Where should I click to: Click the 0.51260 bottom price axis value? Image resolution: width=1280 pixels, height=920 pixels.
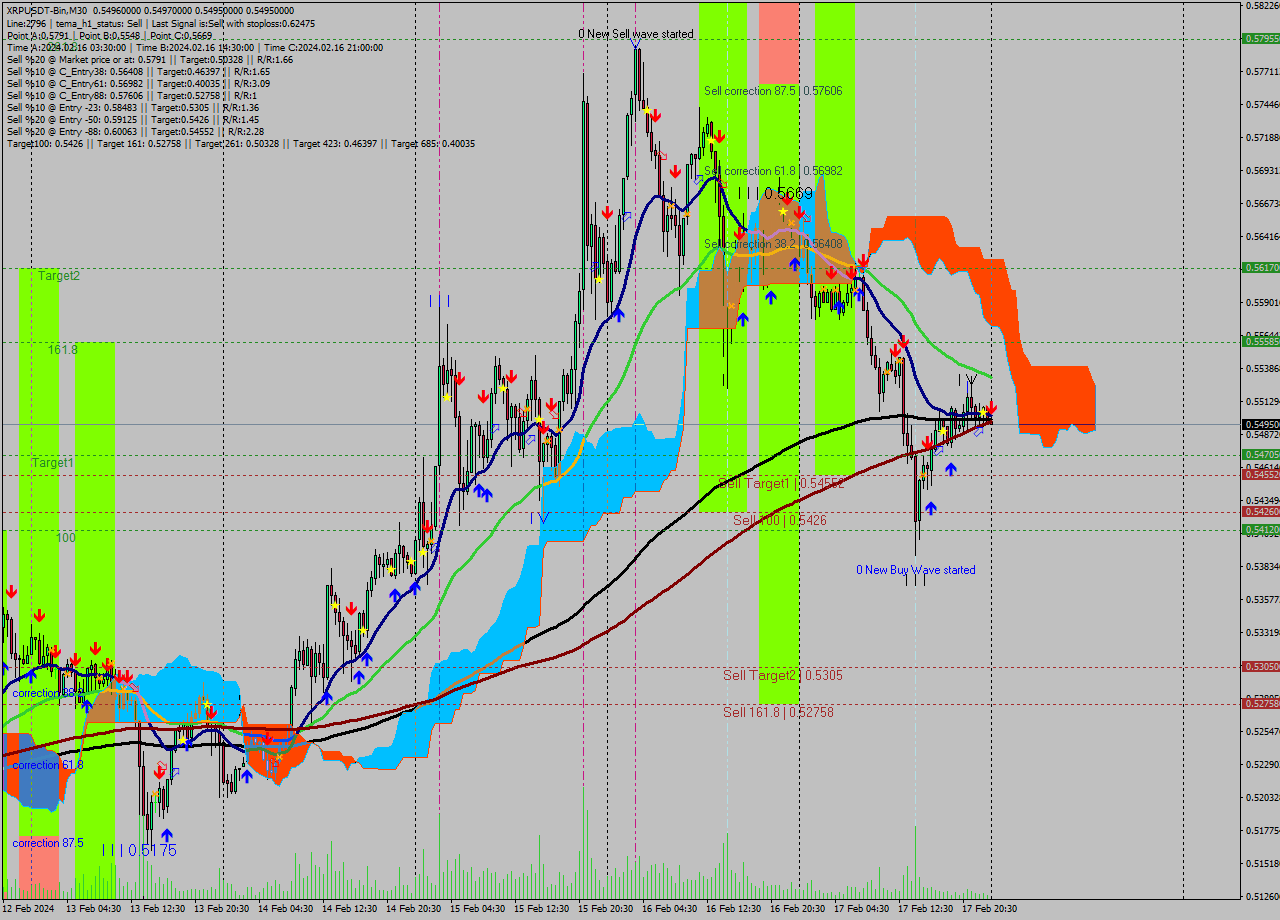click(x=1263, y=896)
